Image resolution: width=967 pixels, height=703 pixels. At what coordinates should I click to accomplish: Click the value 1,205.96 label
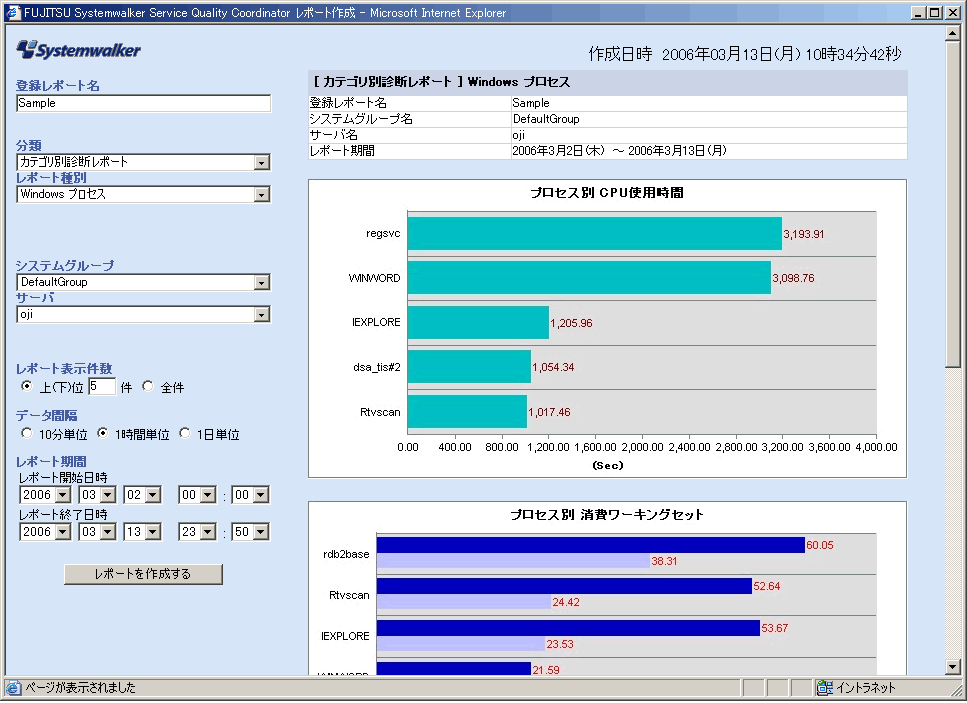coord(571,323)
